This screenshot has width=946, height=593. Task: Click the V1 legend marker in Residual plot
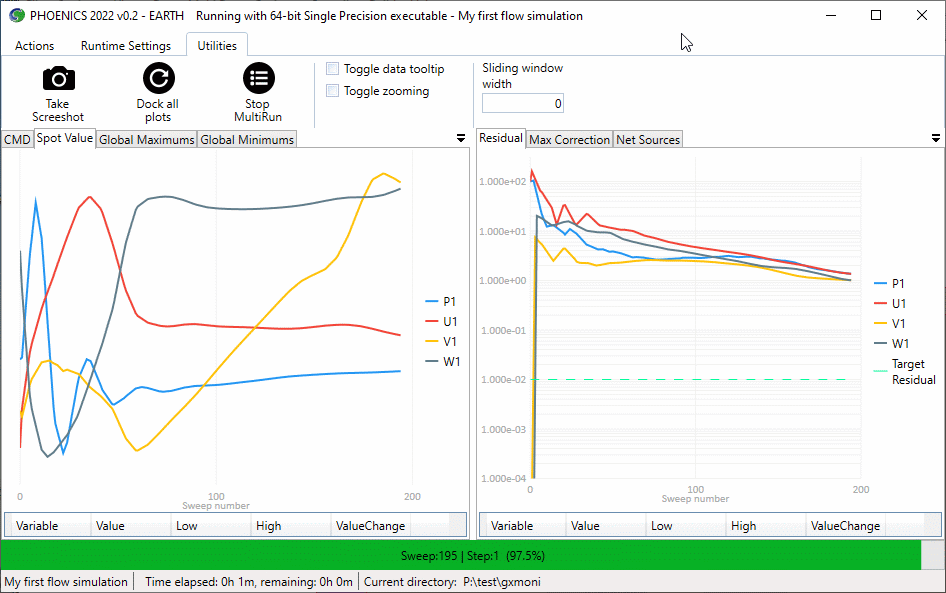coord(880,324)
